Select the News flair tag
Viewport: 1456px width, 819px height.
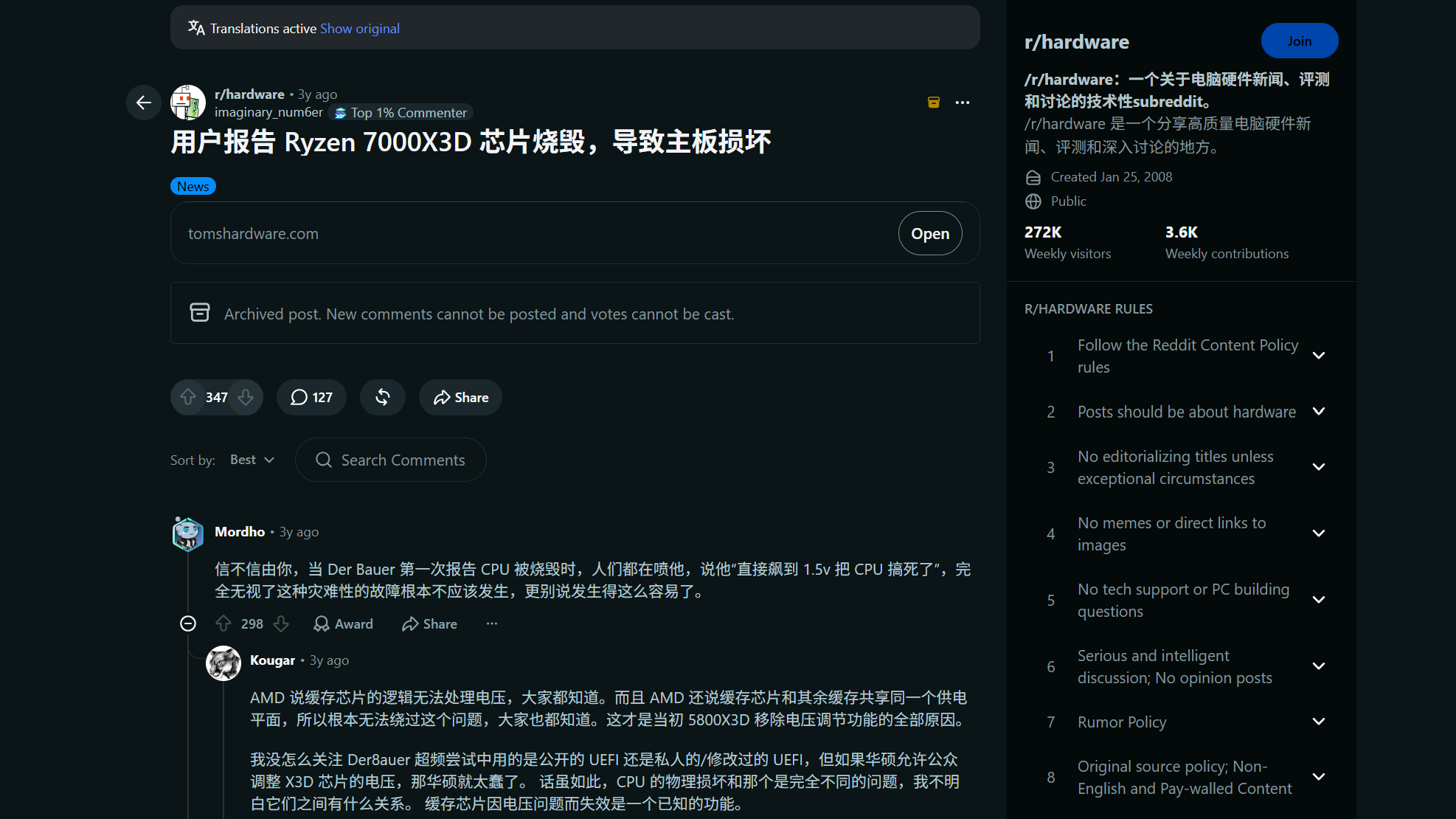193,186
